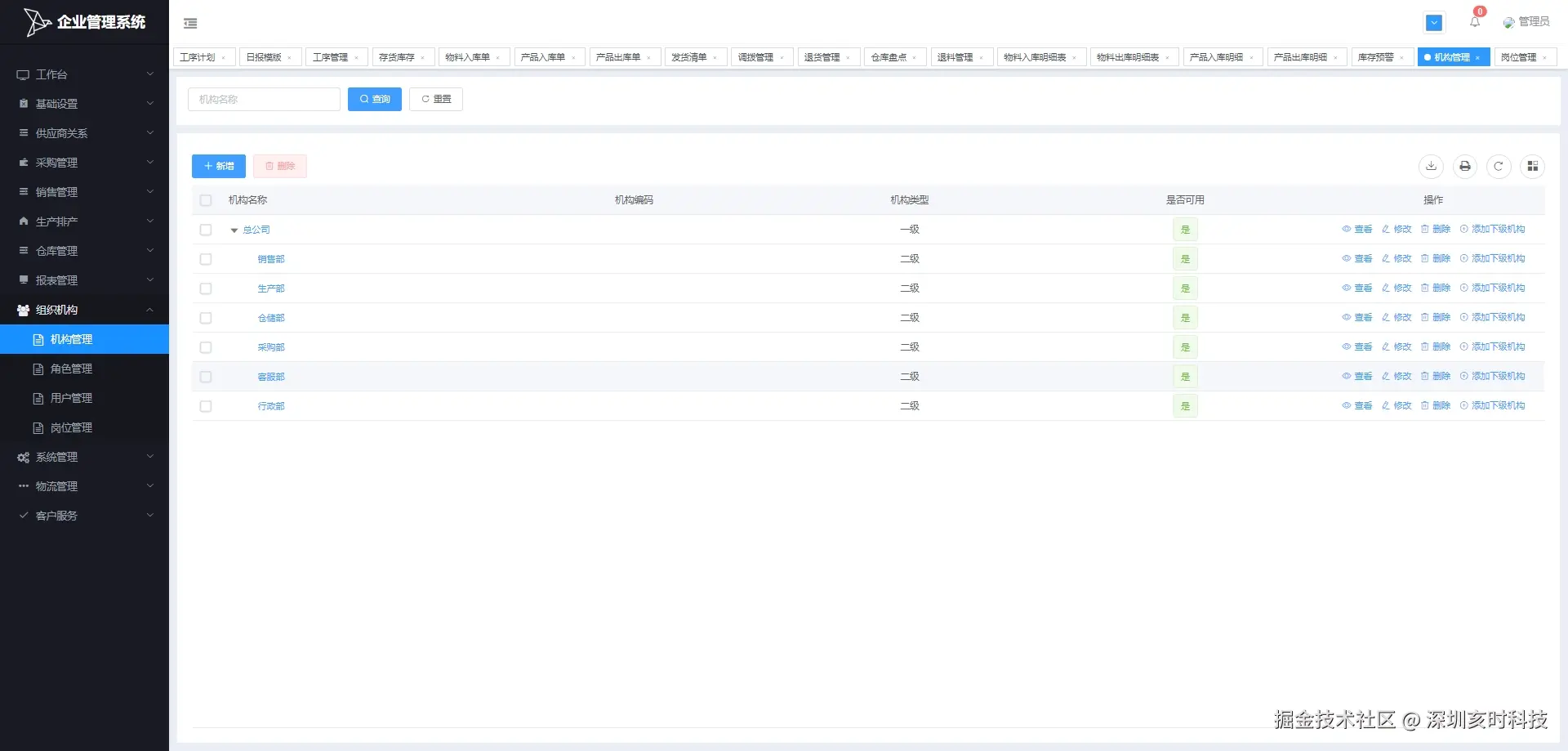This screenshot has height=751, width=1568.
Task: Collapse the sidebar with the hamburger icon
Action: click(190, 23)
